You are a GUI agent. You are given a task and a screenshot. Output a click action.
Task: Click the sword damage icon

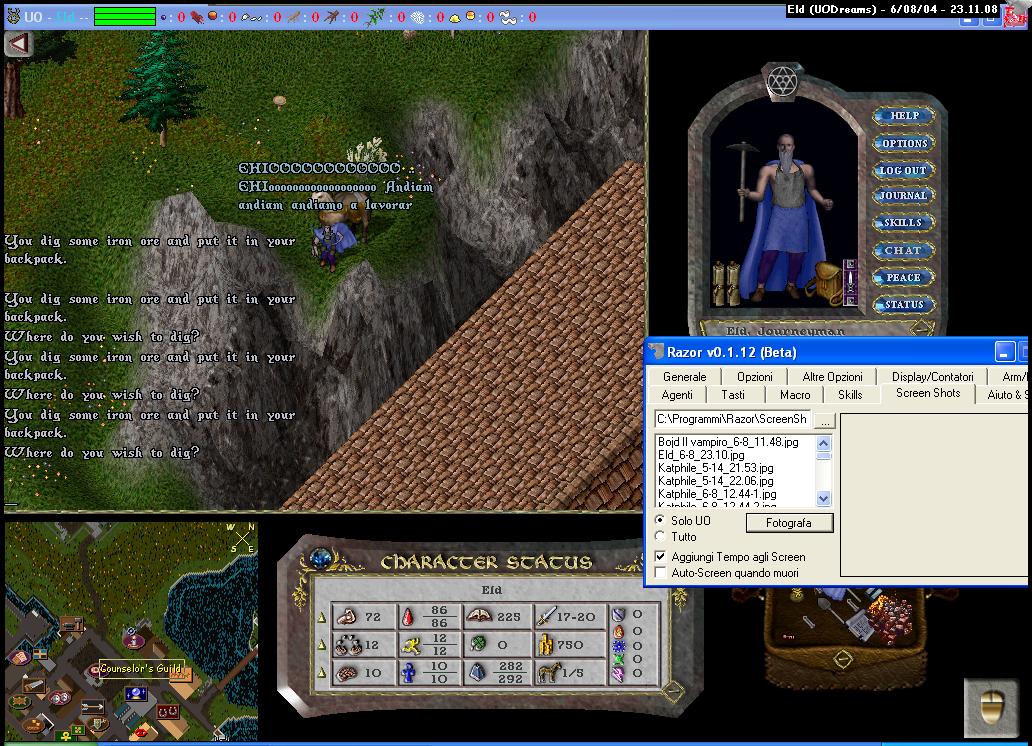point(546,616)
